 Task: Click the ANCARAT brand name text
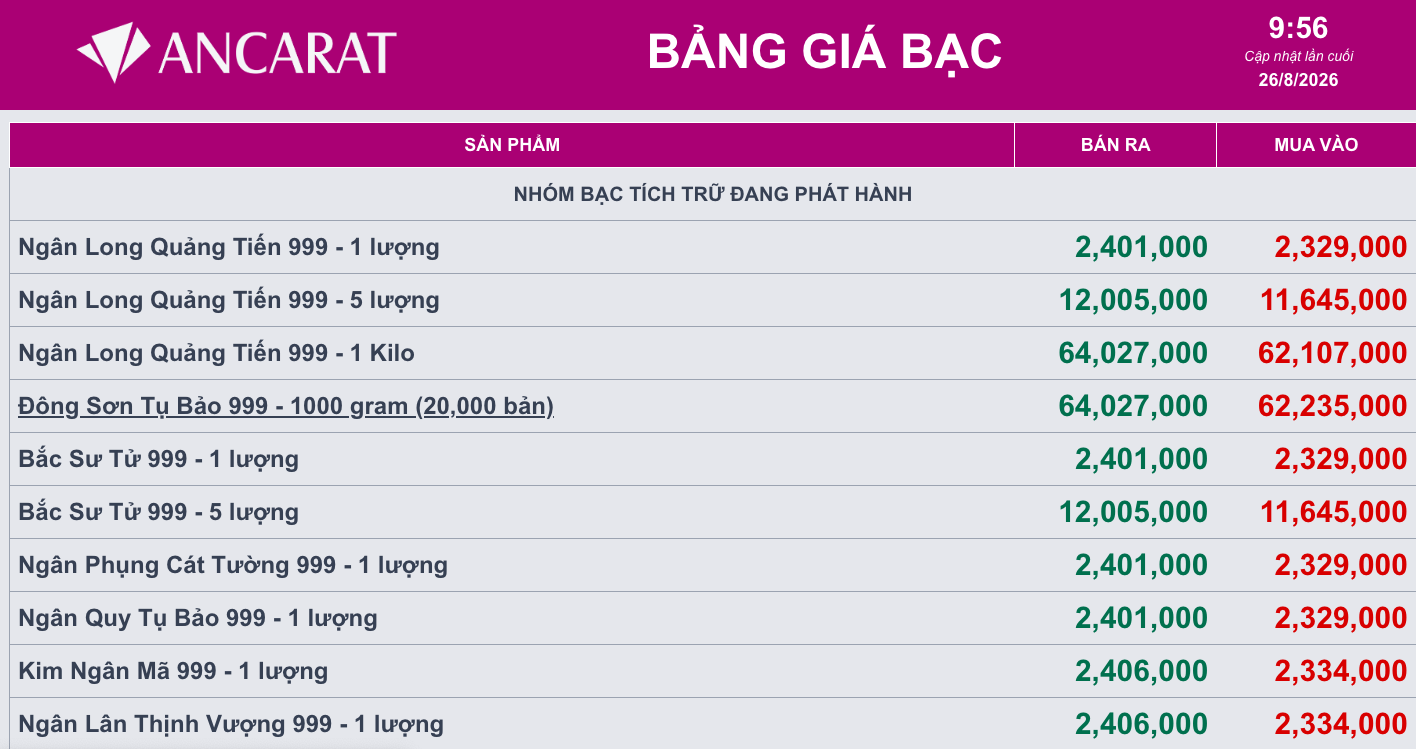pyautogui.click(x=277, y=53)
